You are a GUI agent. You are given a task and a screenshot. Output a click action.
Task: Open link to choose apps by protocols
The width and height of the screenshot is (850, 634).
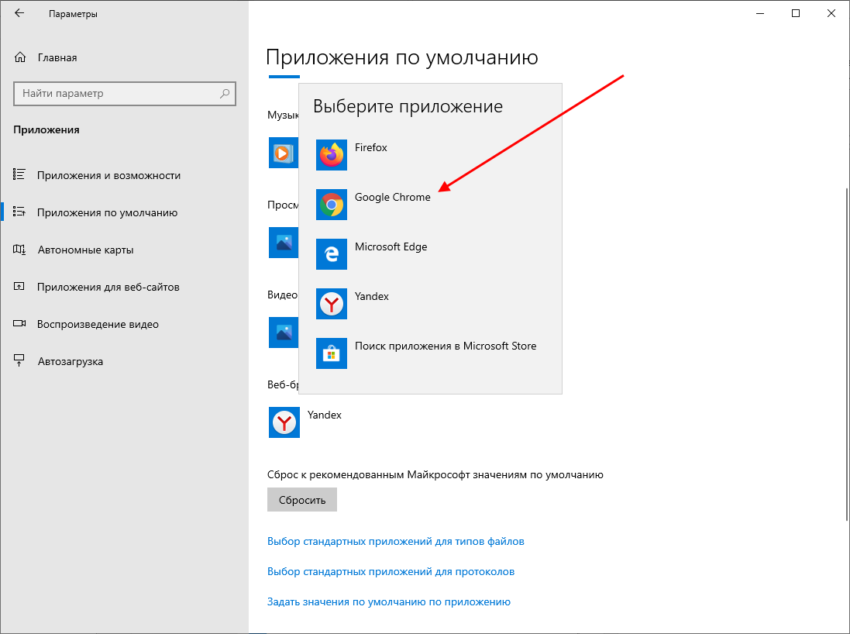[x=390, y=572]
